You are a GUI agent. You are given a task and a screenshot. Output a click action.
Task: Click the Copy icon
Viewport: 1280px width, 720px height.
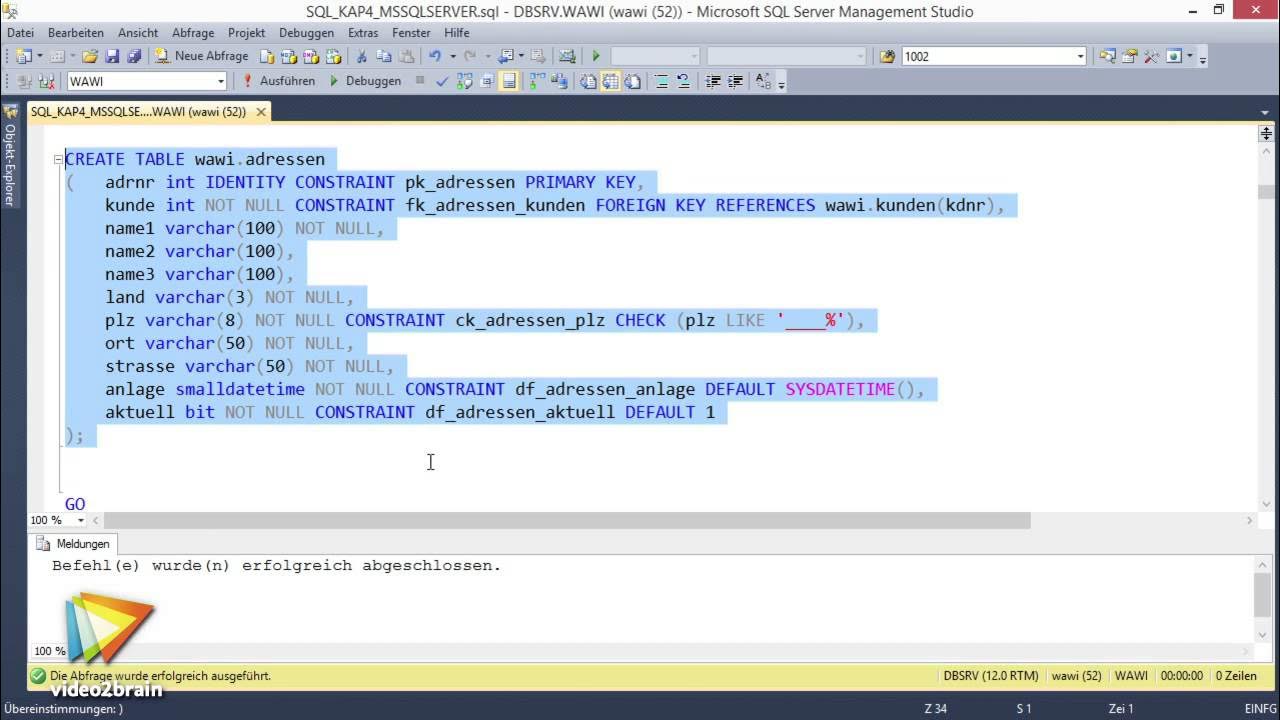pyautogui.click(x=384, y=56)
